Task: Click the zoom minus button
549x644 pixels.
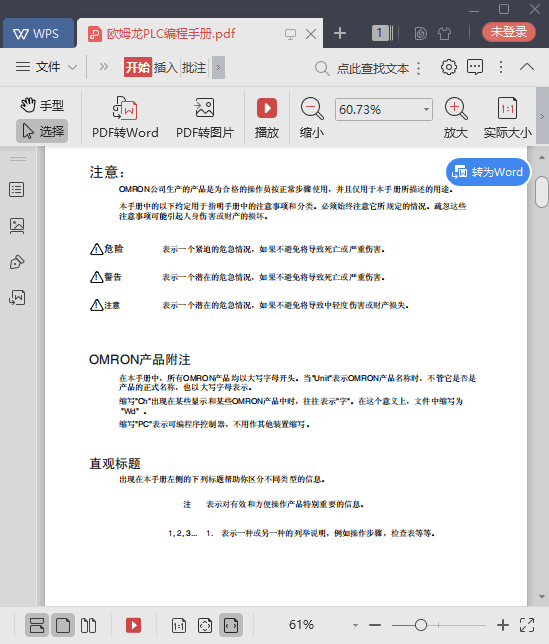Action: (x=374, y=625)
